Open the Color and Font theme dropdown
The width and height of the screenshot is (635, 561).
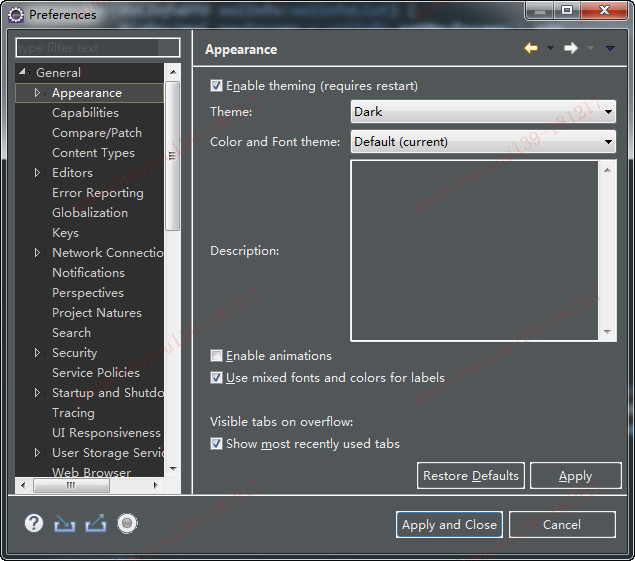coord(483,142)
